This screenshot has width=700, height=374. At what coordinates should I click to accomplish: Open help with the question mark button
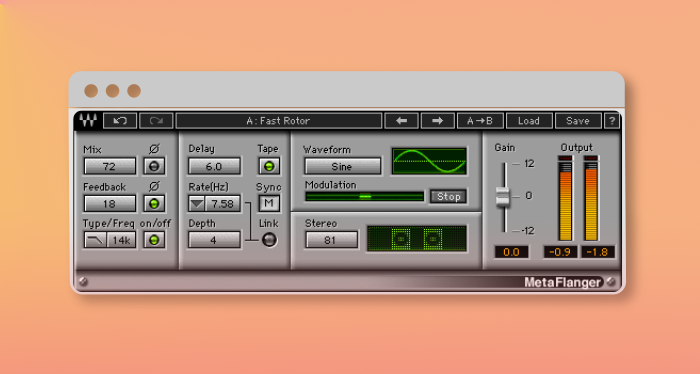612,121
